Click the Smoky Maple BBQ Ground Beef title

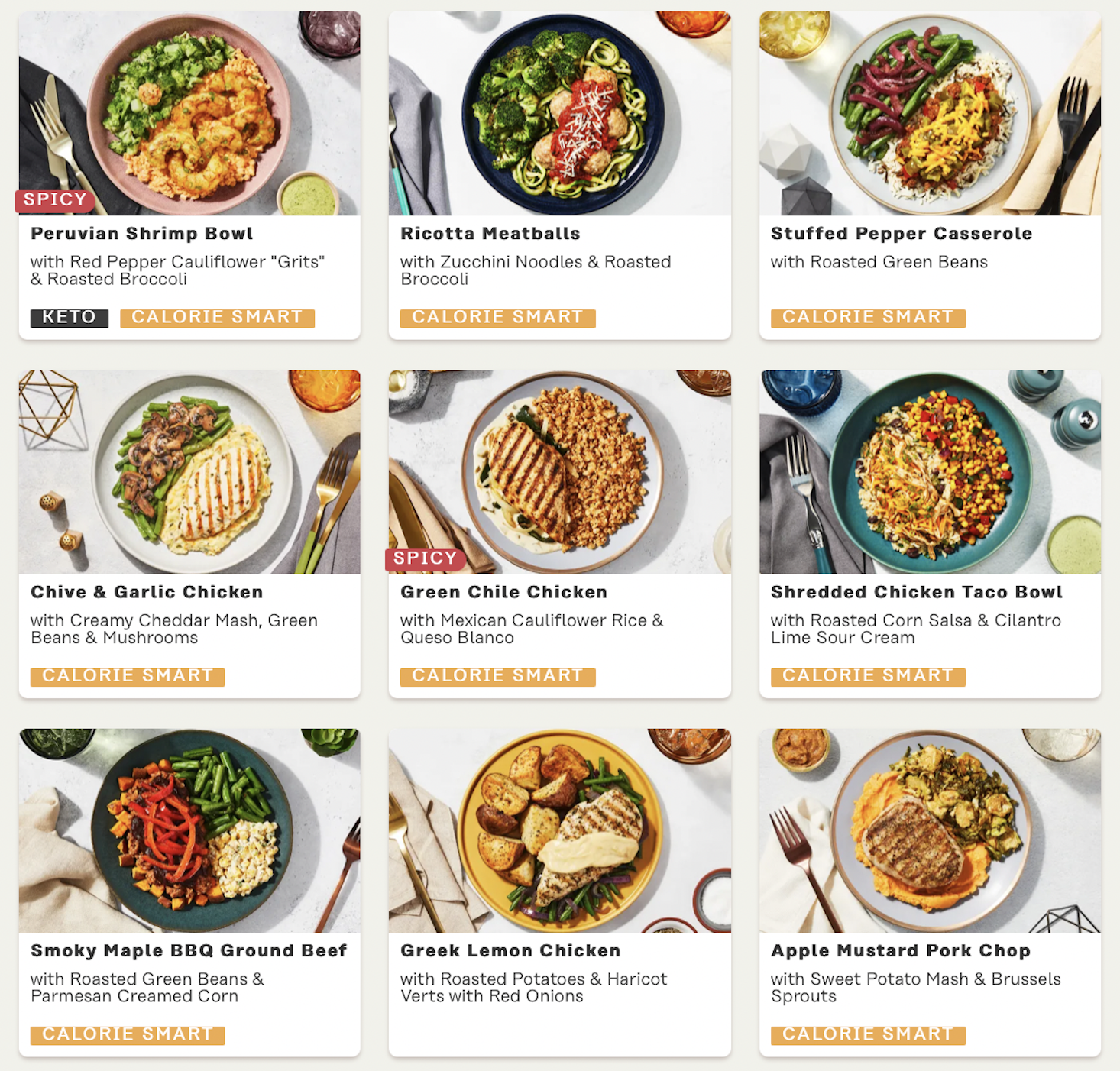tap(189, 951)
